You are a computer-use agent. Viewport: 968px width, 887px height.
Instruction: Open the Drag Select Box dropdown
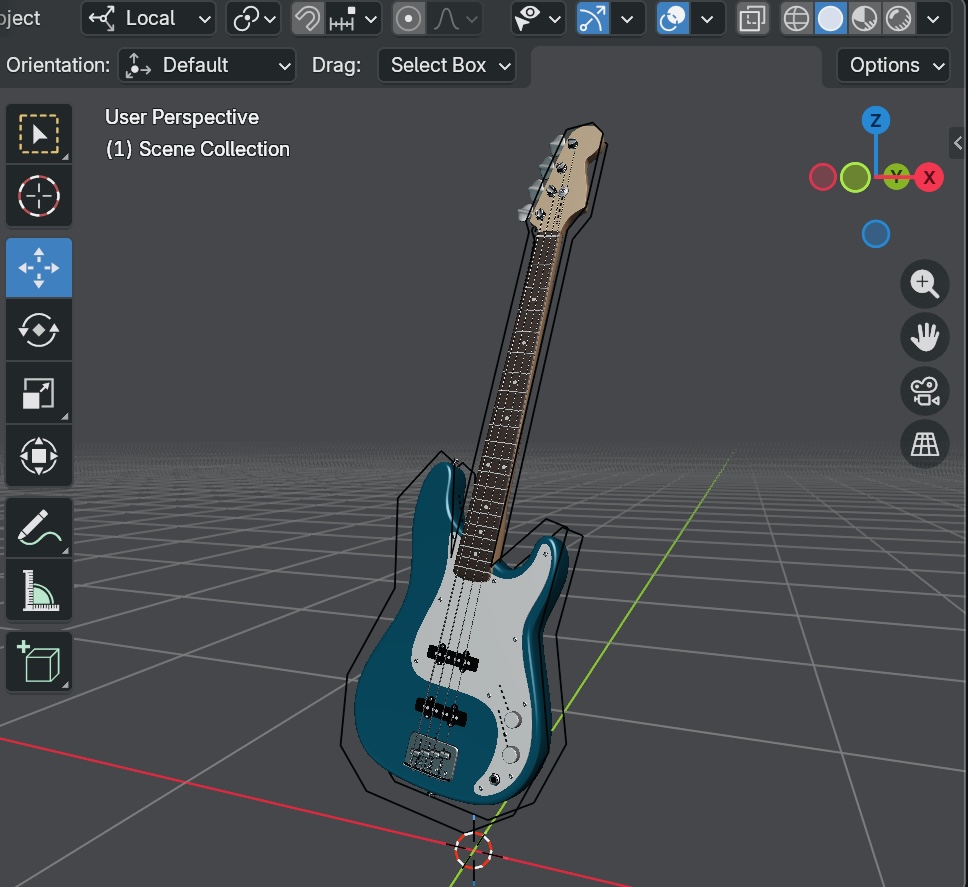pos(447,66)
